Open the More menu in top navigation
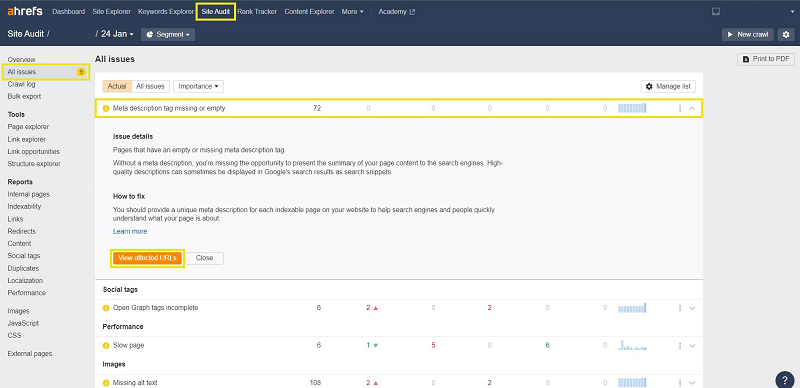Screen dimensions: 800x388 click(x=353, y=12)
